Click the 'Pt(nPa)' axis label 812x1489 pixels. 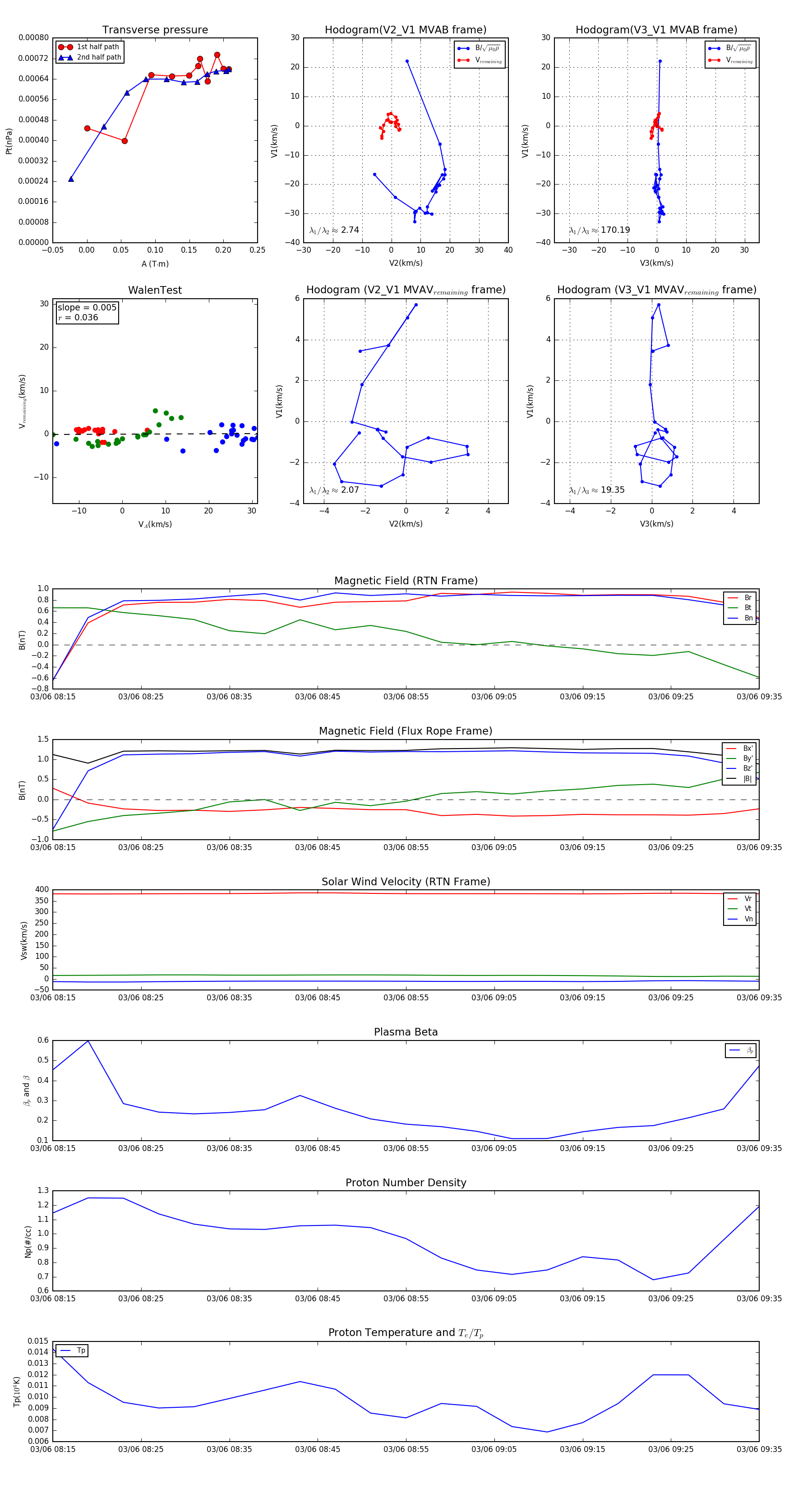(x=9, y=141)
